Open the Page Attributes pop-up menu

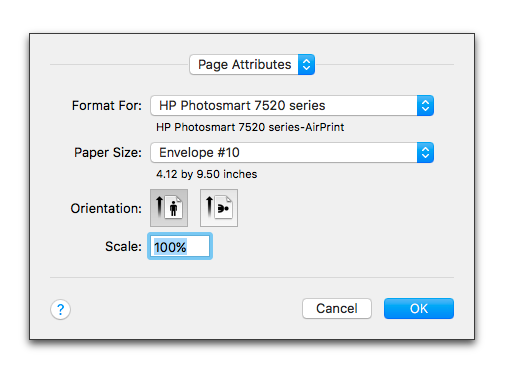252,64
